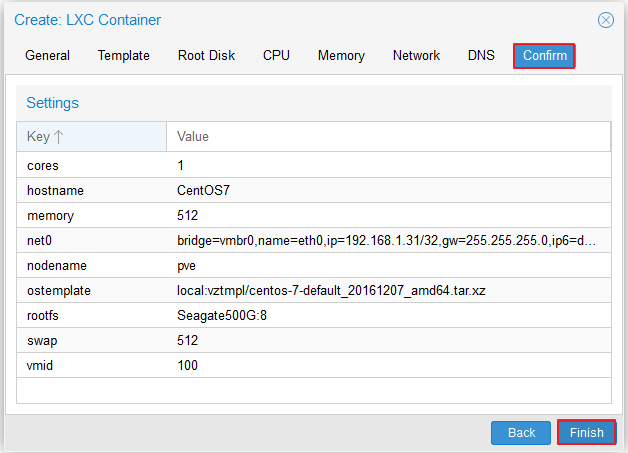
Task: Select the rootfs Seagate500G row
Action: pos(314,315)
